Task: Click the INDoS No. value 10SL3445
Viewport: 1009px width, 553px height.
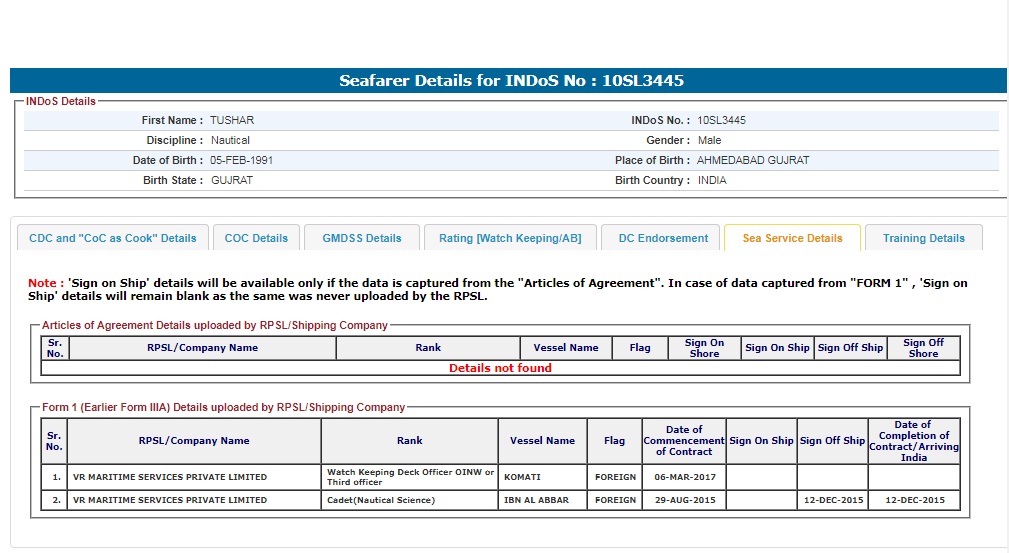Action: click(x=721, y=120)
